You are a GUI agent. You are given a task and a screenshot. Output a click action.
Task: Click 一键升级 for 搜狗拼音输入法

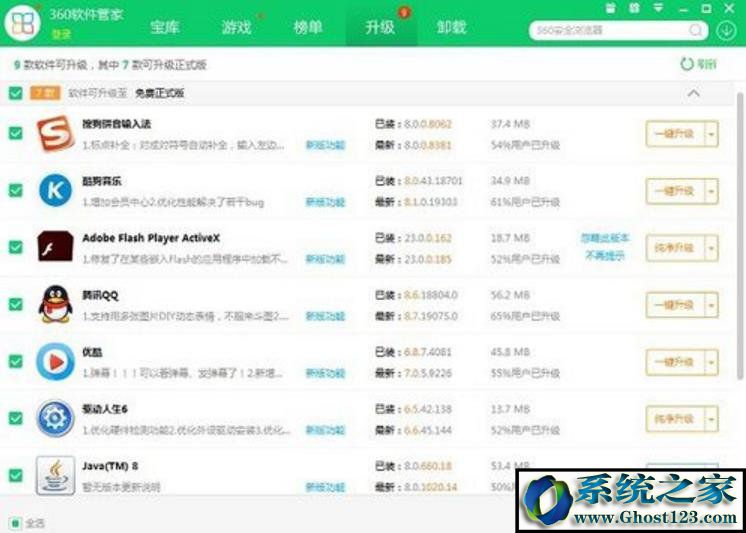(x=675, y=134)
